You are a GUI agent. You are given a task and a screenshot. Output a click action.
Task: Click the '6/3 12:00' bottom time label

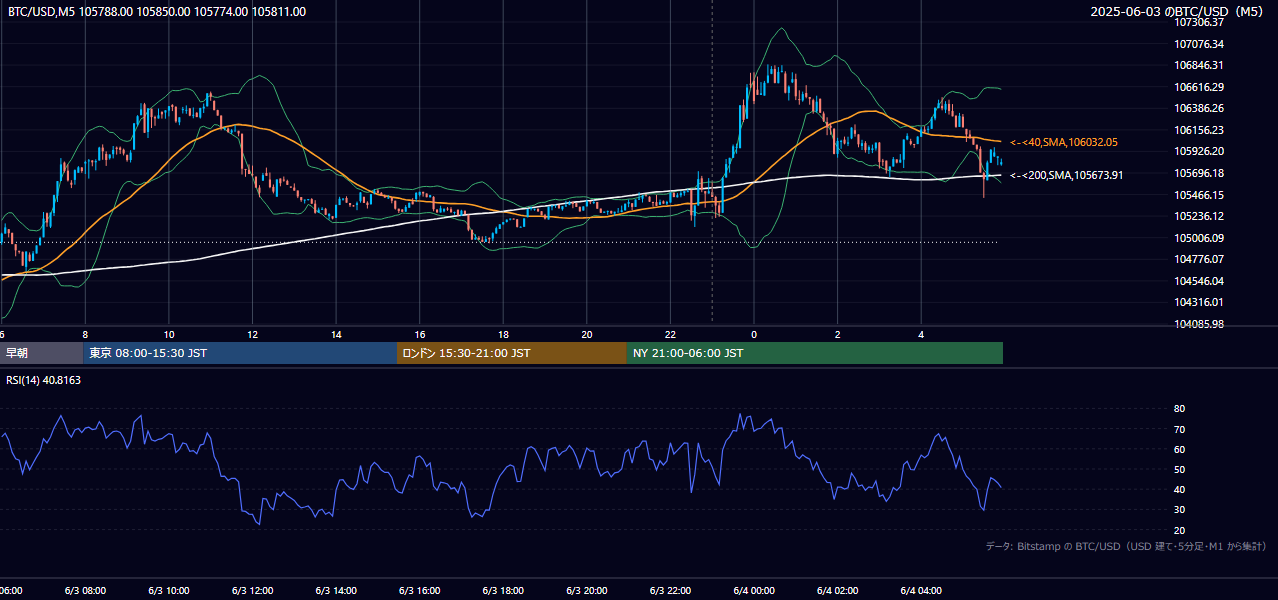[252, 591]
